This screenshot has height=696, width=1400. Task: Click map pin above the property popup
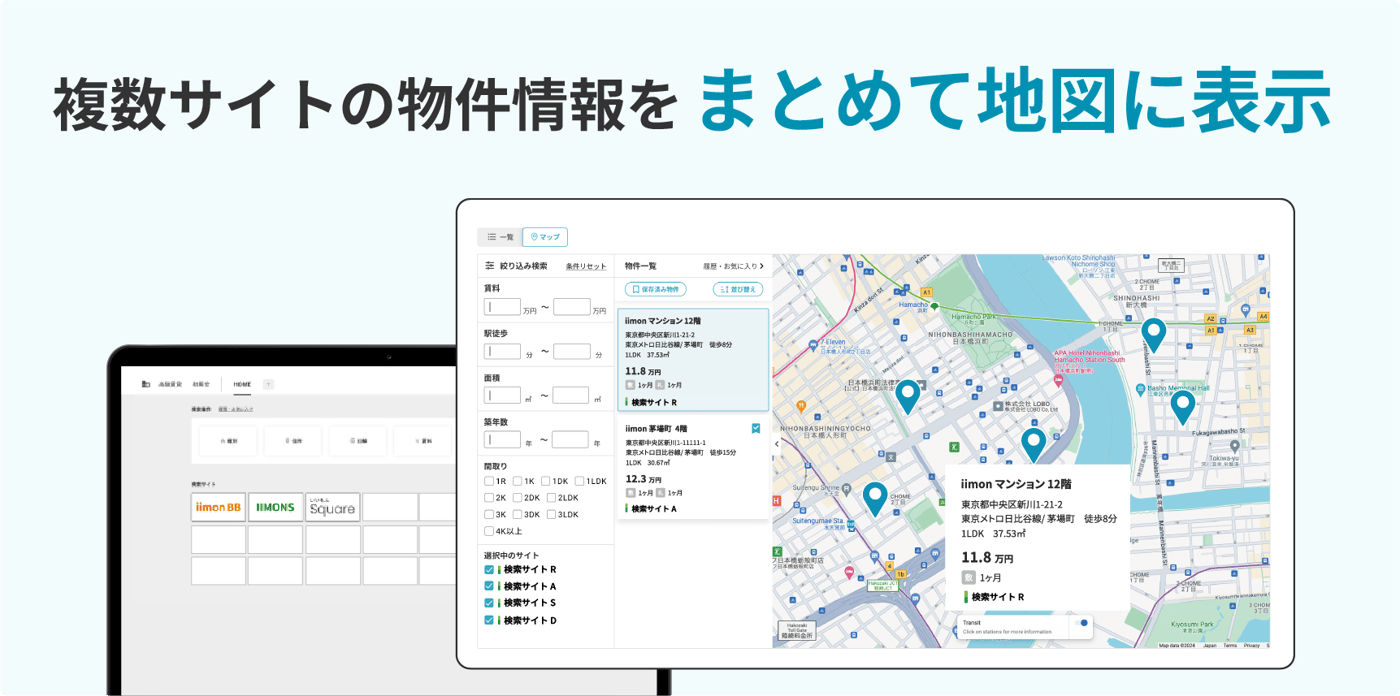pos(1033,444)
